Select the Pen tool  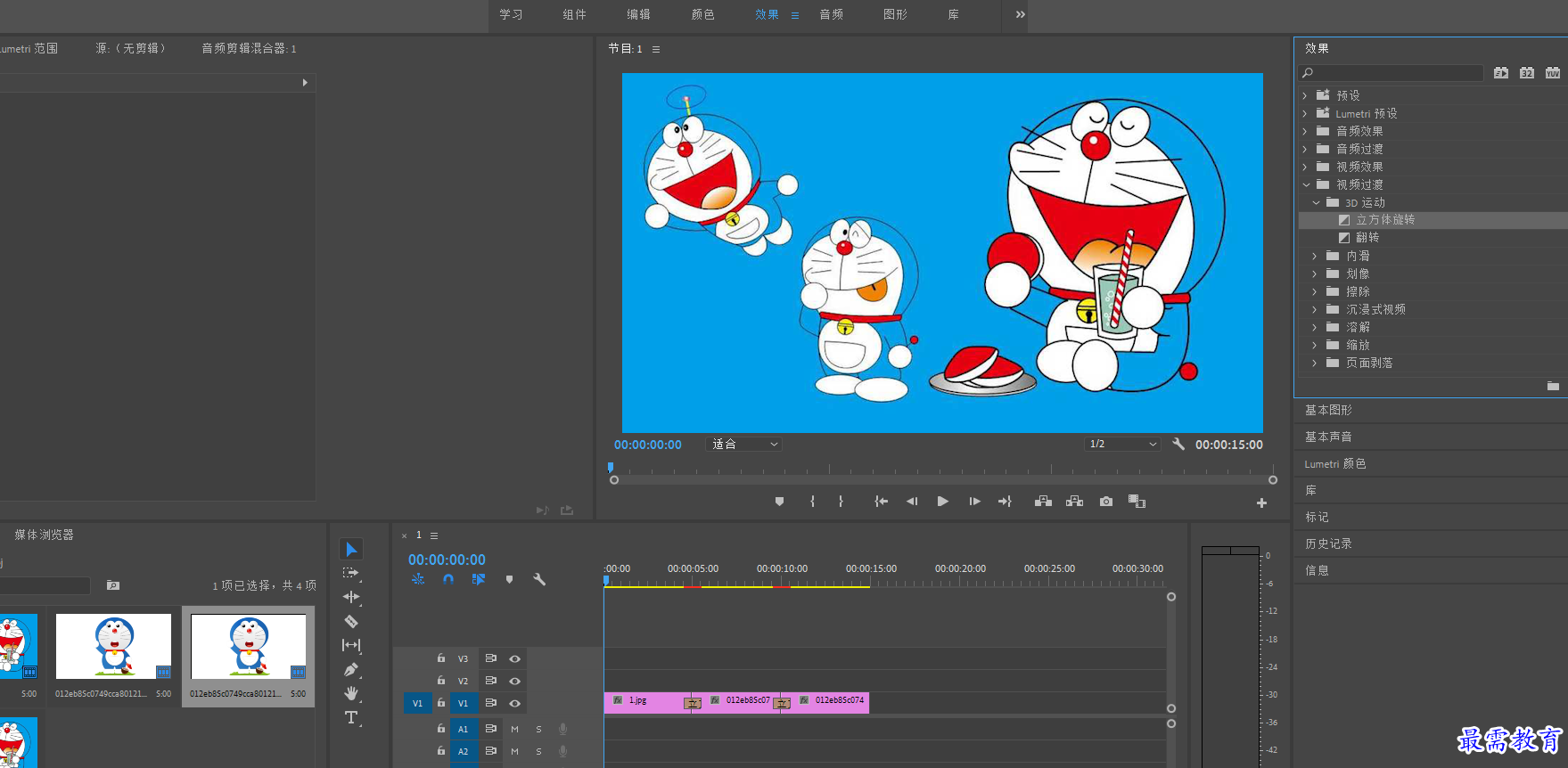351,669
